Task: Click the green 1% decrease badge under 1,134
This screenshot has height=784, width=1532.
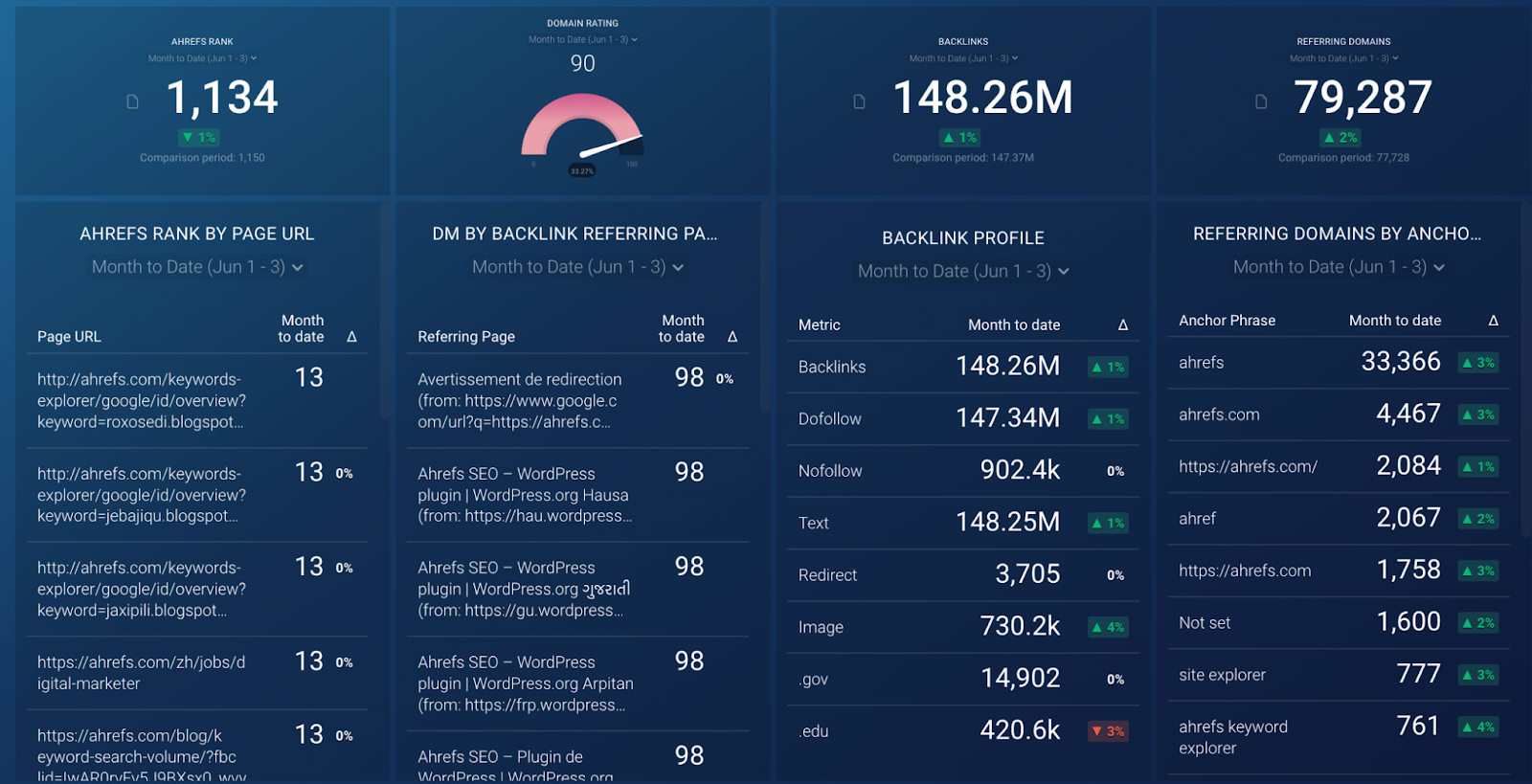Action: tap(199, 138)
